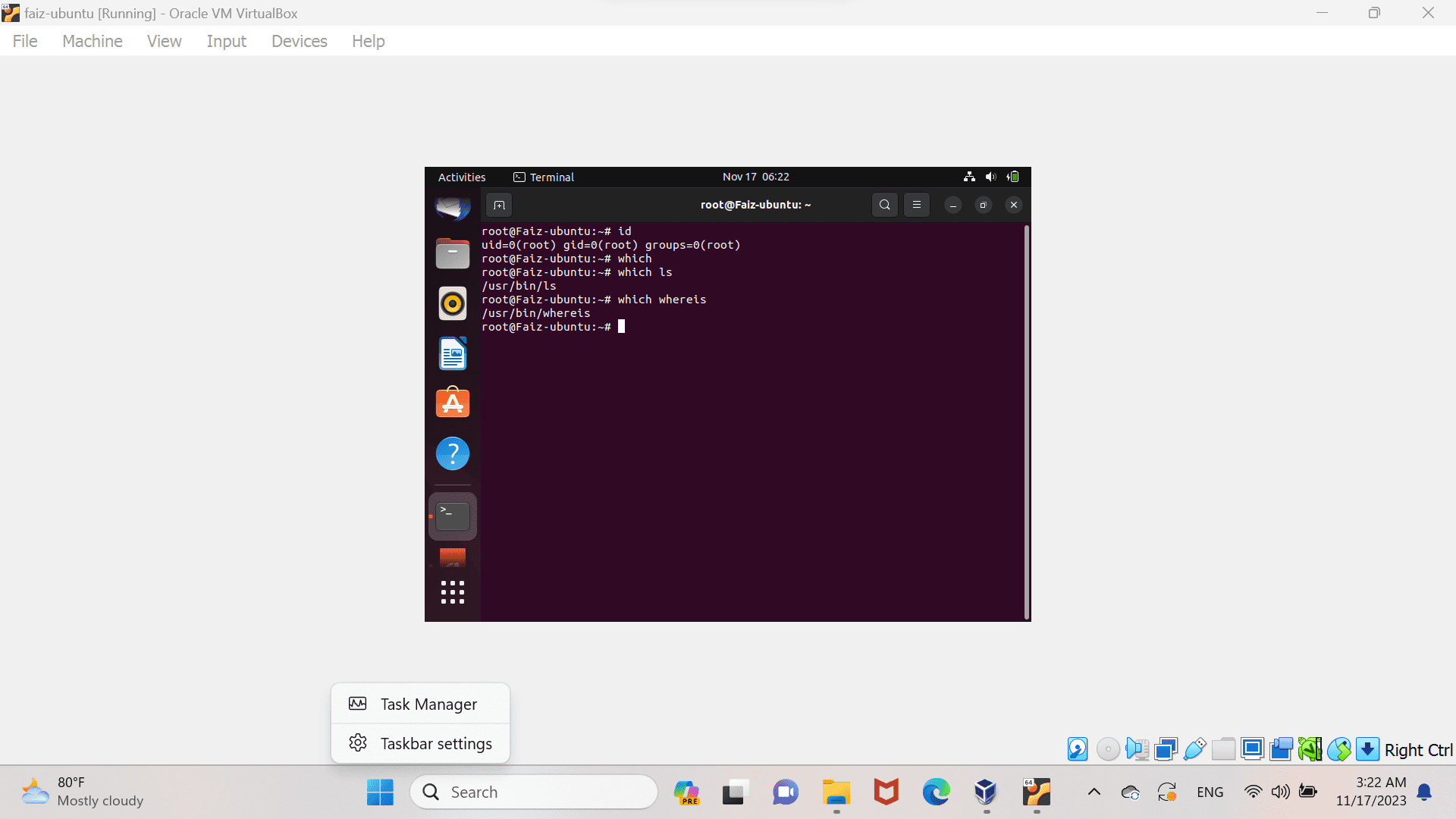Open Files from the Ubuntu dock
Image resolution: width=1456 pixels, height=819 pixels.
coord(453,254)
